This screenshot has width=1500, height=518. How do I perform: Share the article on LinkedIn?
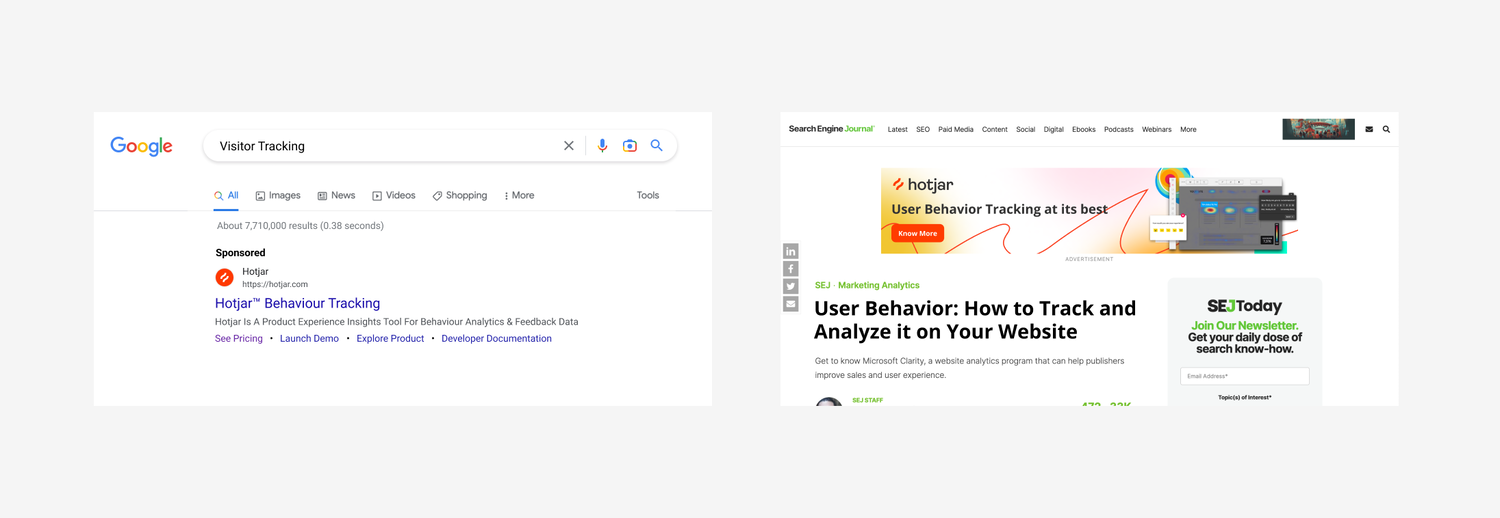pos(791,251)
